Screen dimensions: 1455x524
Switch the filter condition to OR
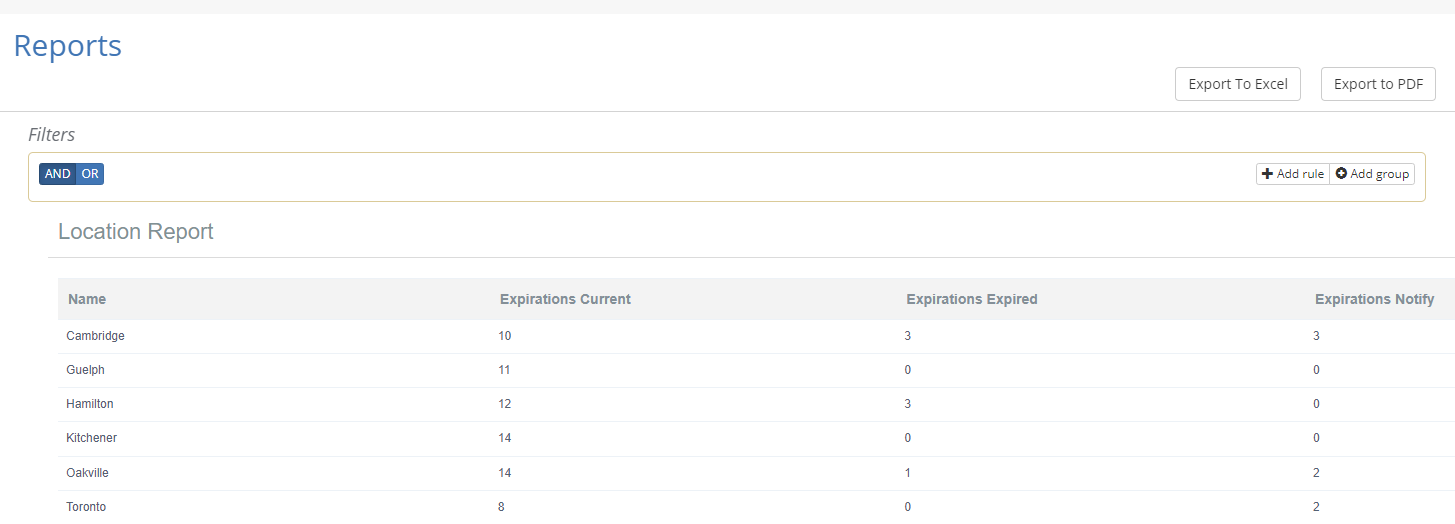(90, 174)
